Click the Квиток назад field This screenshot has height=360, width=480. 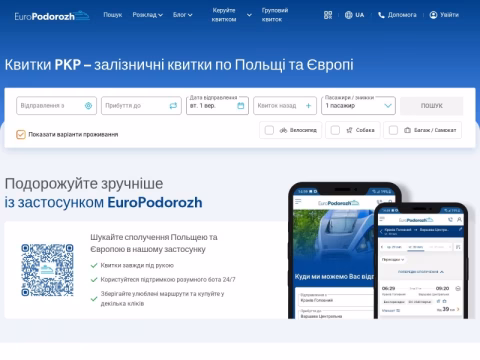285,106
